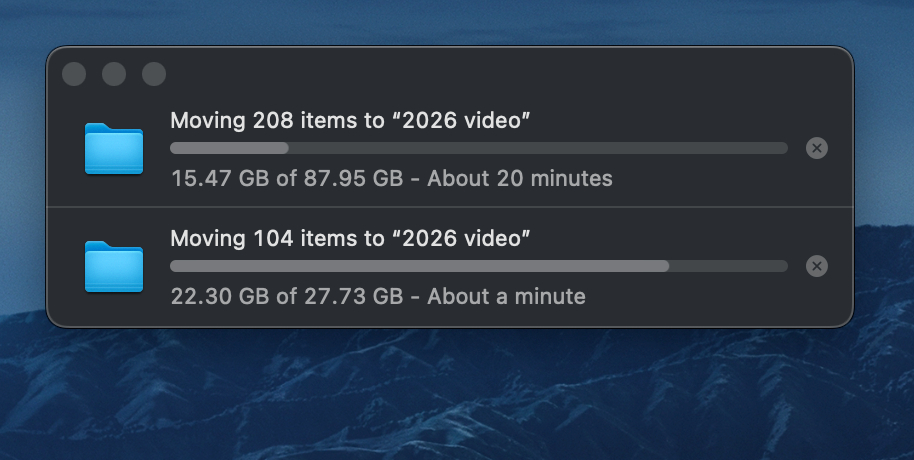Click the filled part of 104 items progress bar
The height and width of the screenshot is (460, 914).
(x=420, y=266)
